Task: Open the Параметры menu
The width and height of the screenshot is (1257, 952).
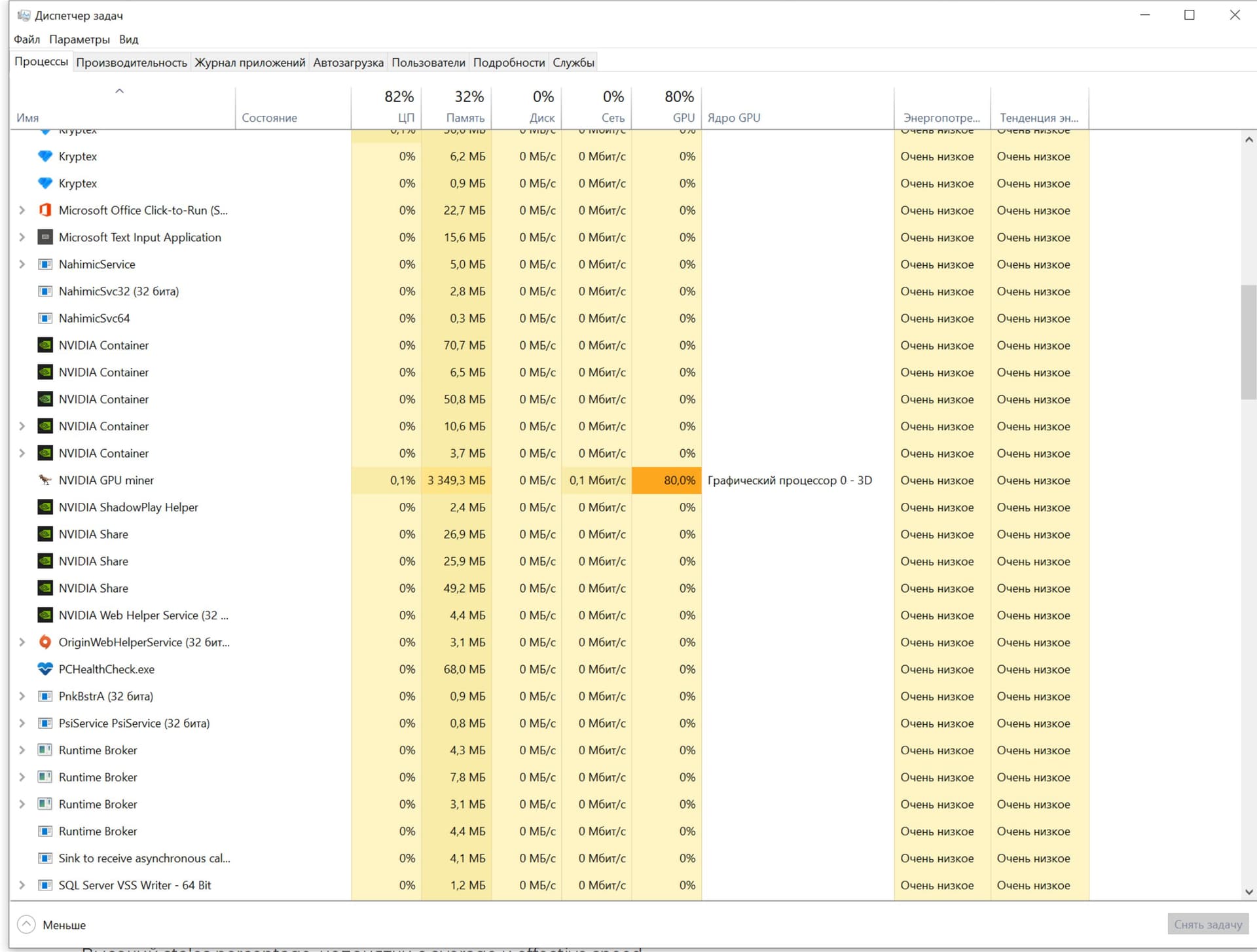Action: (79, 39)
